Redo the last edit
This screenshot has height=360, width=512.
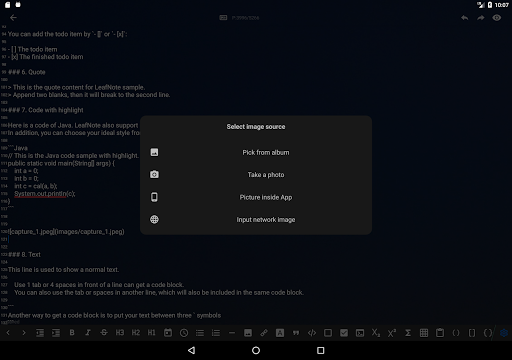tap(481, 18)
